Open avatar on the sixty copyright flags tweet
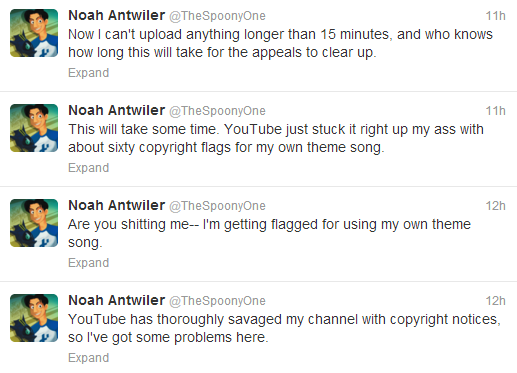This screenshot has width=517, height=373. pyautogui.click(x=34, y=128)
